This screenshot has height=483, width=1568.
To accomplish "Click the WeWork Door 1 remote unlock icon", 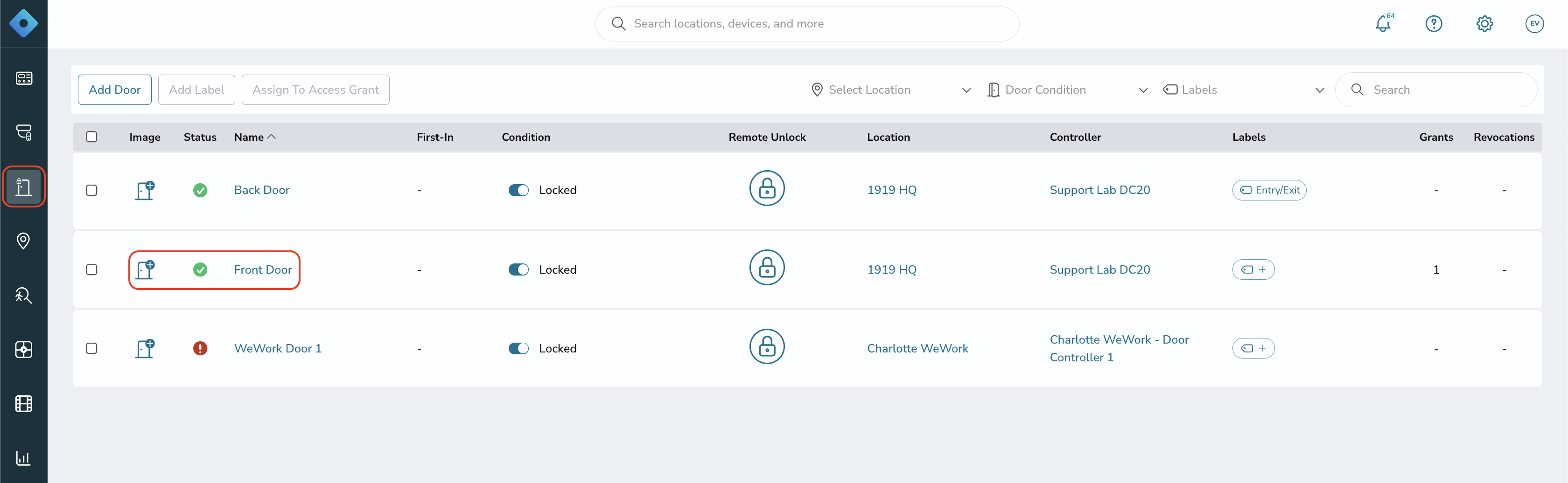I will [766, 347].
